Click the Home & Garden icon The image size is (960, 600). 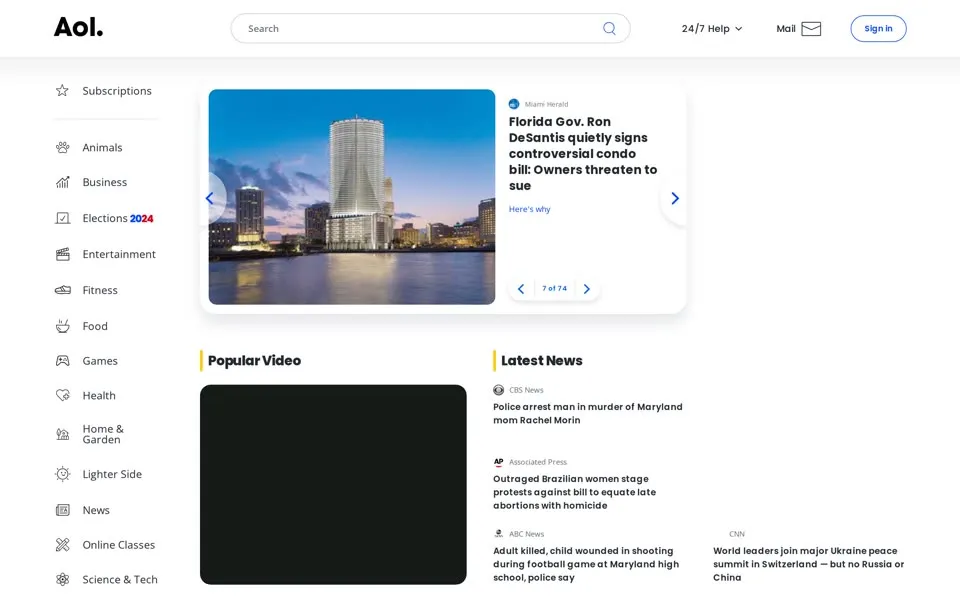click(62, 434)
